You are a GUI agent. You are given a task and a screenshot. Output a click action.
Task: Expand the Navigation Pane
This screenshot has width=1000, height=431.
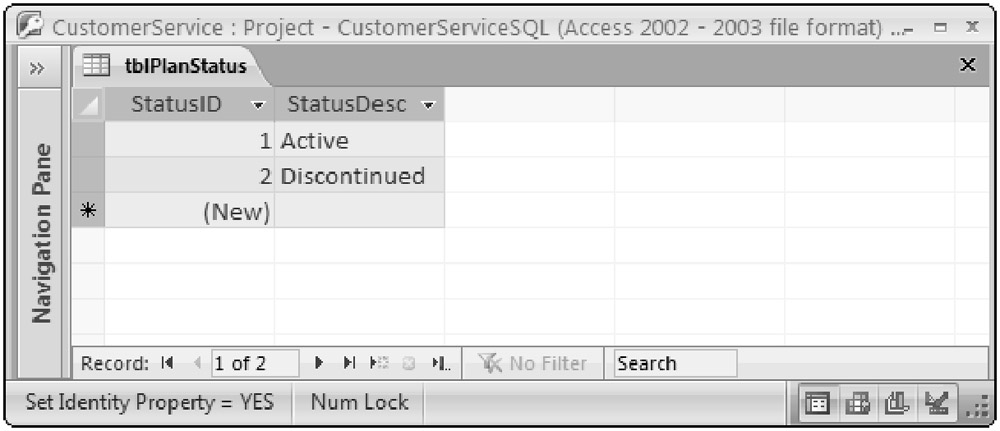[36, 68]
